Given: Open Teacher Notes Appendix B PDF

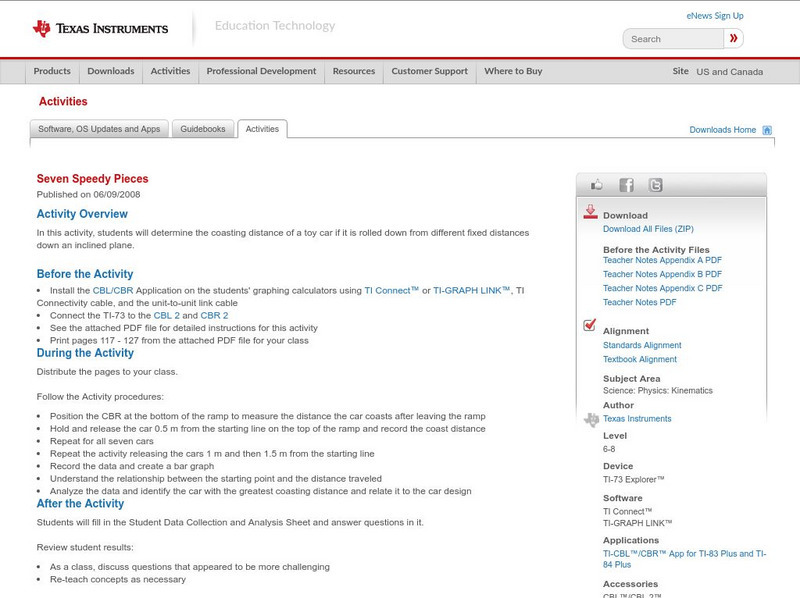Looking at the screenshot, I should pos(662,274).
